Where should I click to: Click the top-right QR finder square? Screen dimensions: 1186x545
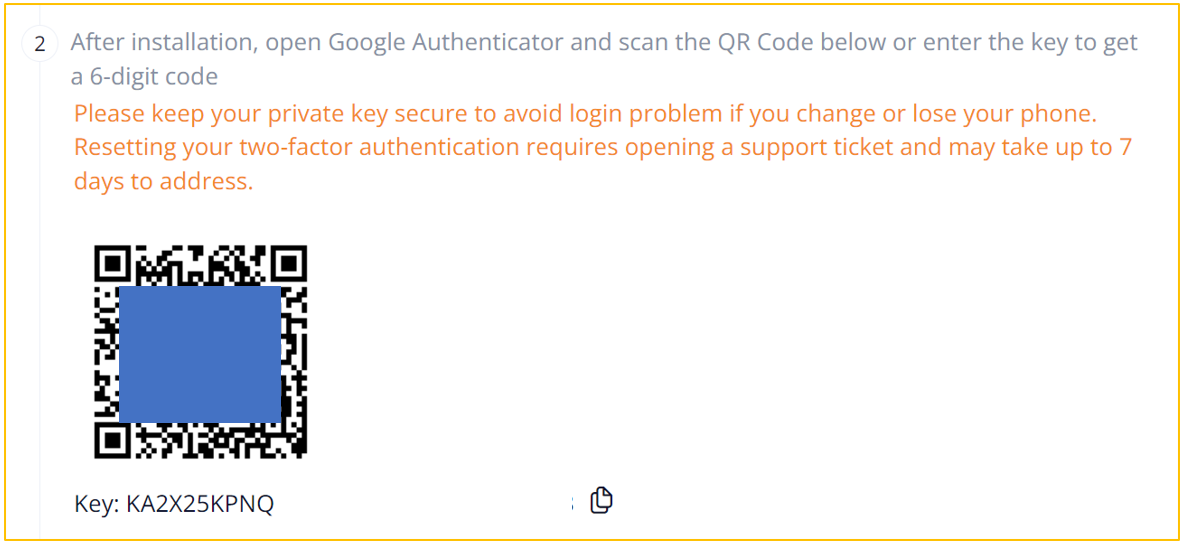pos(288,264)
